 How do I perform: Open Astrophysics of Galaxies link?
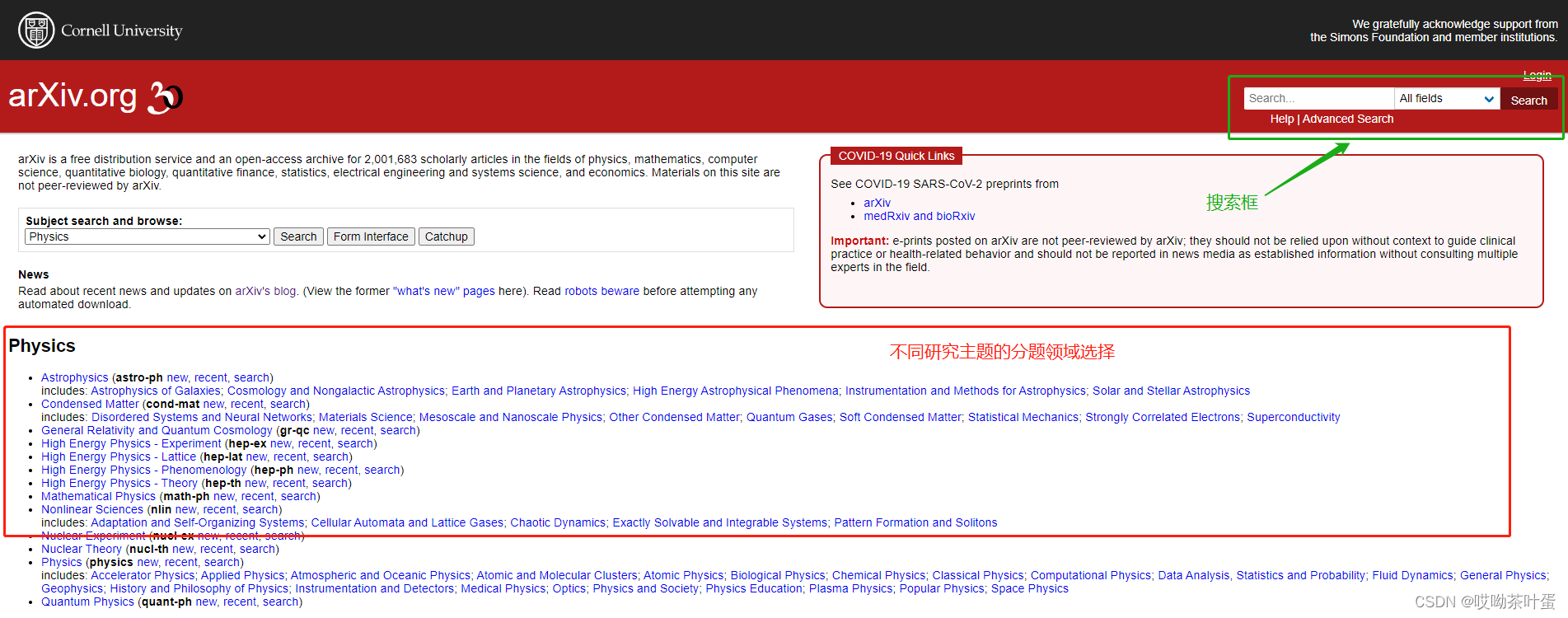coord(156,391)
